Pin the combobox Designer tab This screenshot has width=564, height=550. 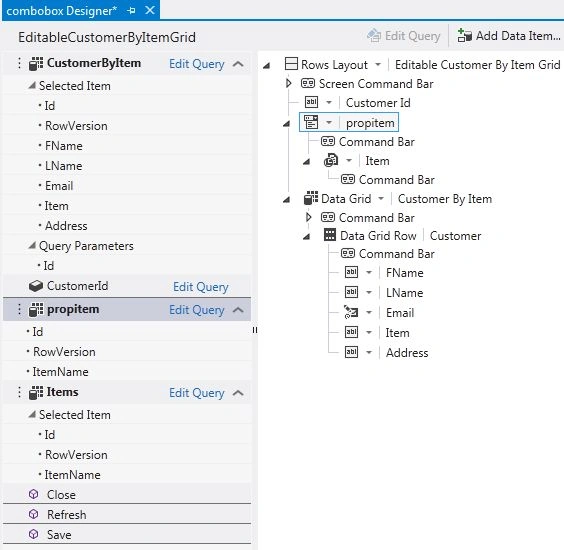pos(131,11)
